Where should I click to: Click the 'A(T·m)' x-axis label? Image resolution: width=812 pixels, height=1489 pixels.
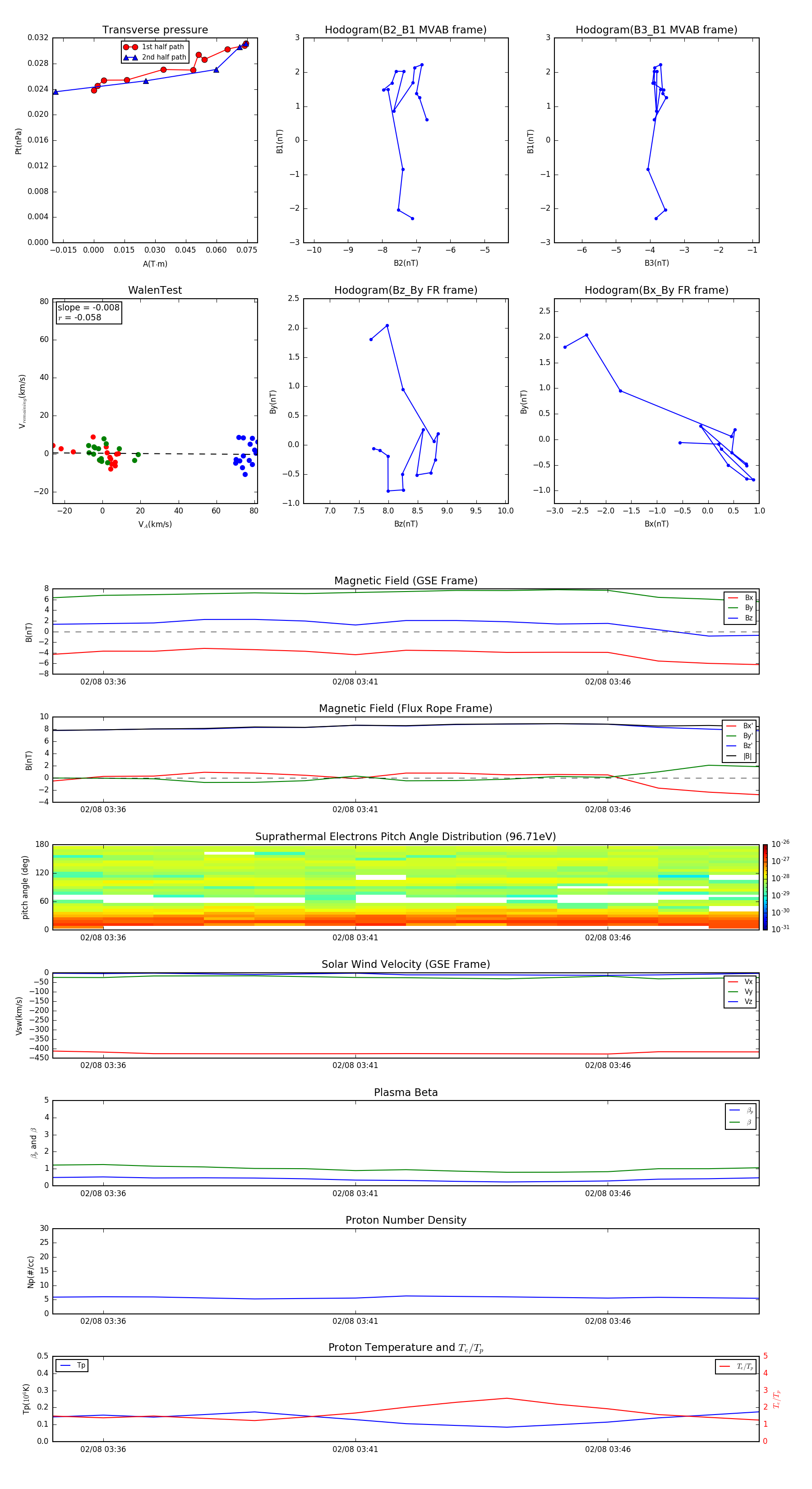click(x=155, y=264)
